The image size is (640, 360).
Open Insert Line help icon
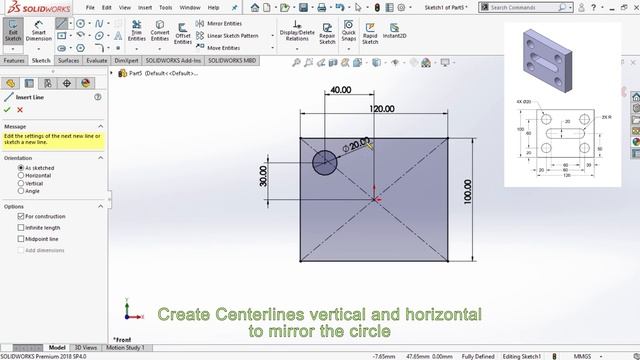point(98,97)
